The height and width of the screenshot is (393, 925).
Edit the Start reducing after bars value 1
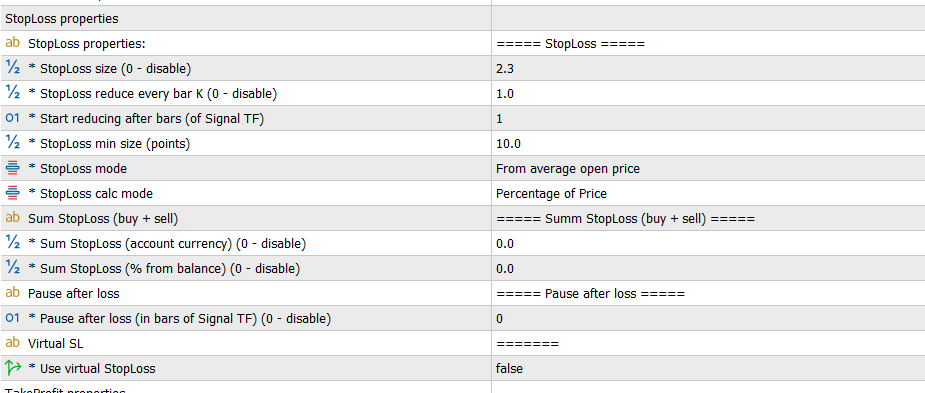[x=708, y=118]
